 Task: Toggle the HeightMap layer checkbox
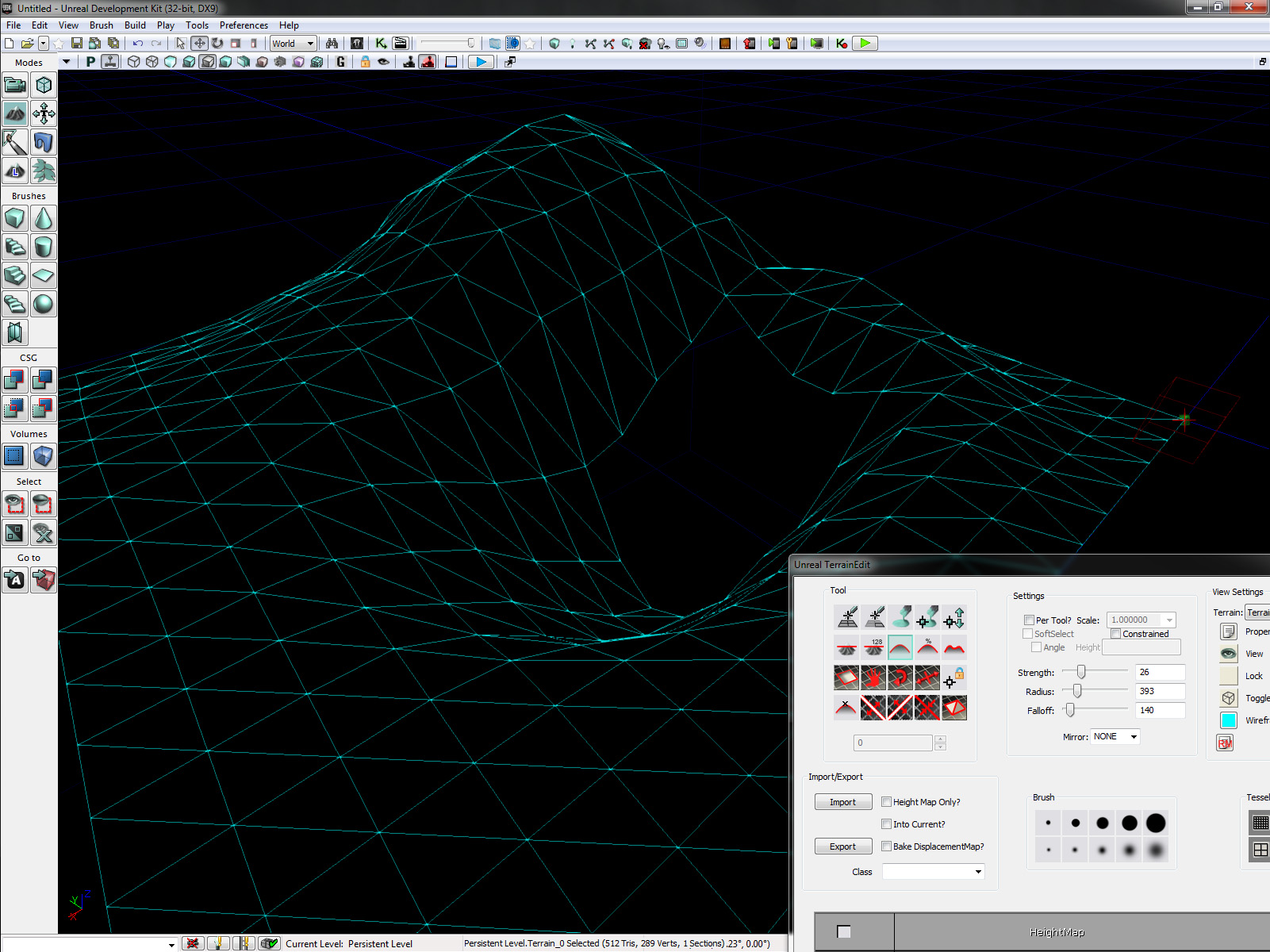pos(844,931)
